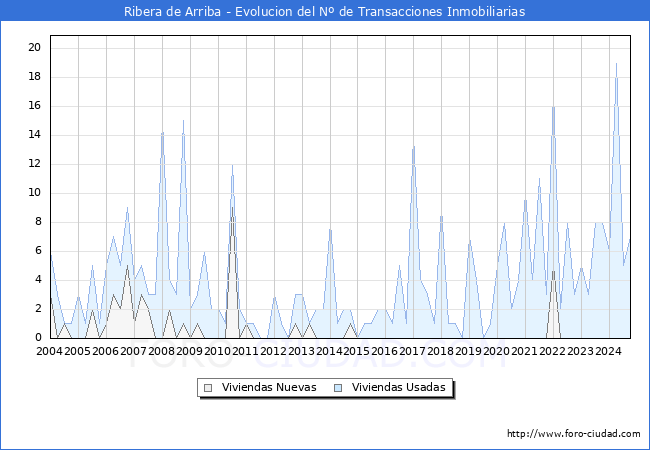Select the 2017 x-axis label
The width and height of the screenshot is (650, 450).
click(412, 351)
